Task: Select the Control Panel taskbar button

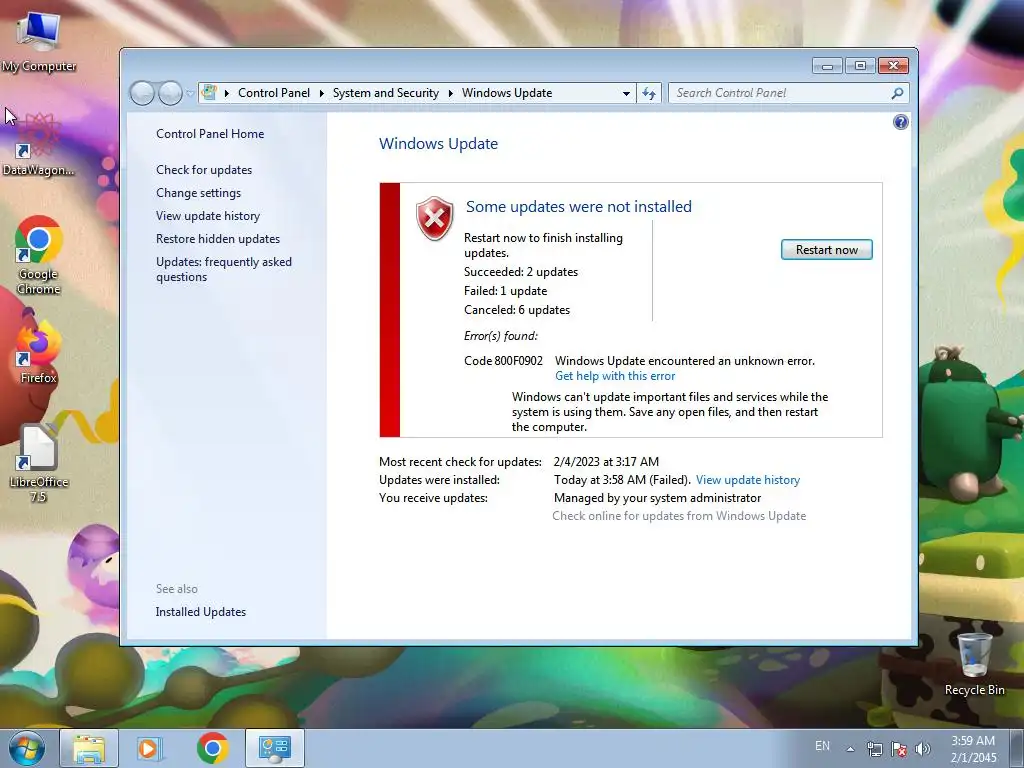Action: (274, 748)
